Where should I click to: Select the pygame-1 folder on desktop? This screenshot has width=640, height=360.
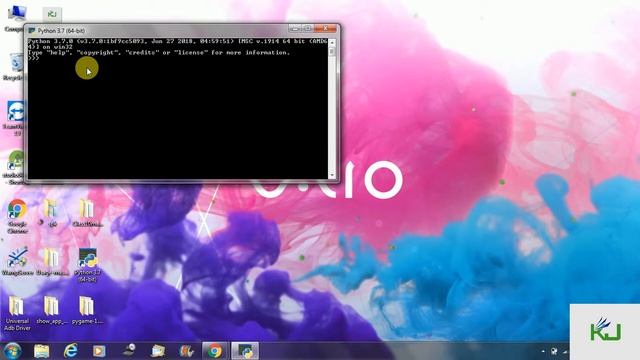[87, 310]
